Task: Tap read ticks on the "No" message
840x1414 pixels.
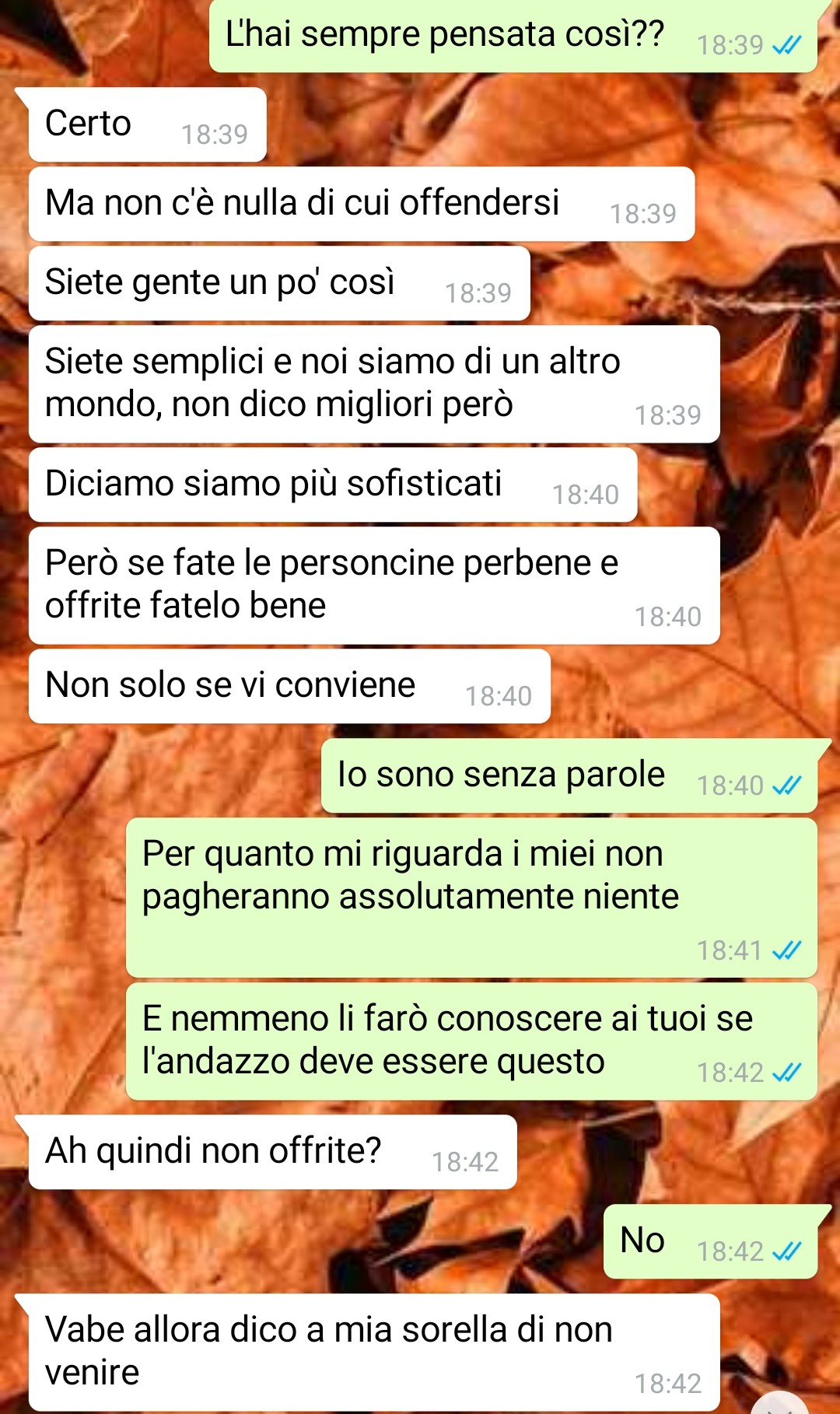Action: coord(786,1251)
